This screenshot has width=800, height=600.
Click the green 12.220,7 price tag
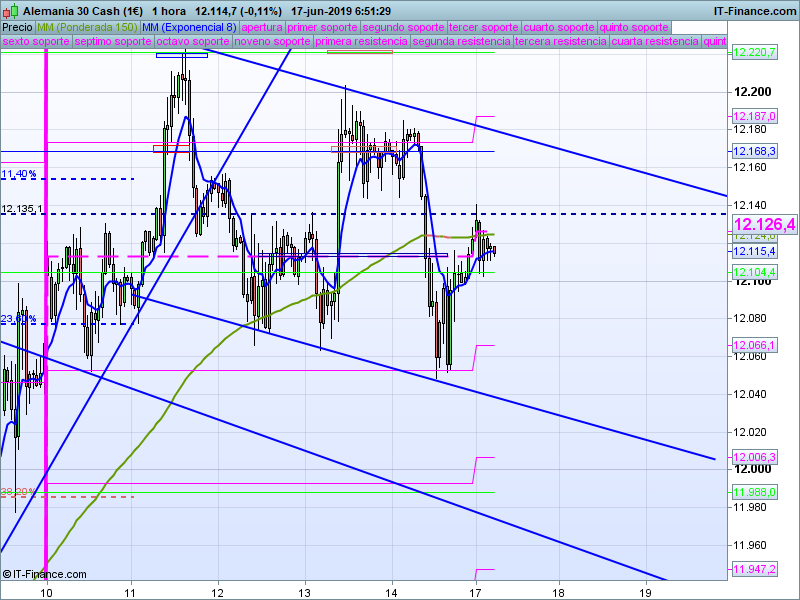[x=755, y=52]
